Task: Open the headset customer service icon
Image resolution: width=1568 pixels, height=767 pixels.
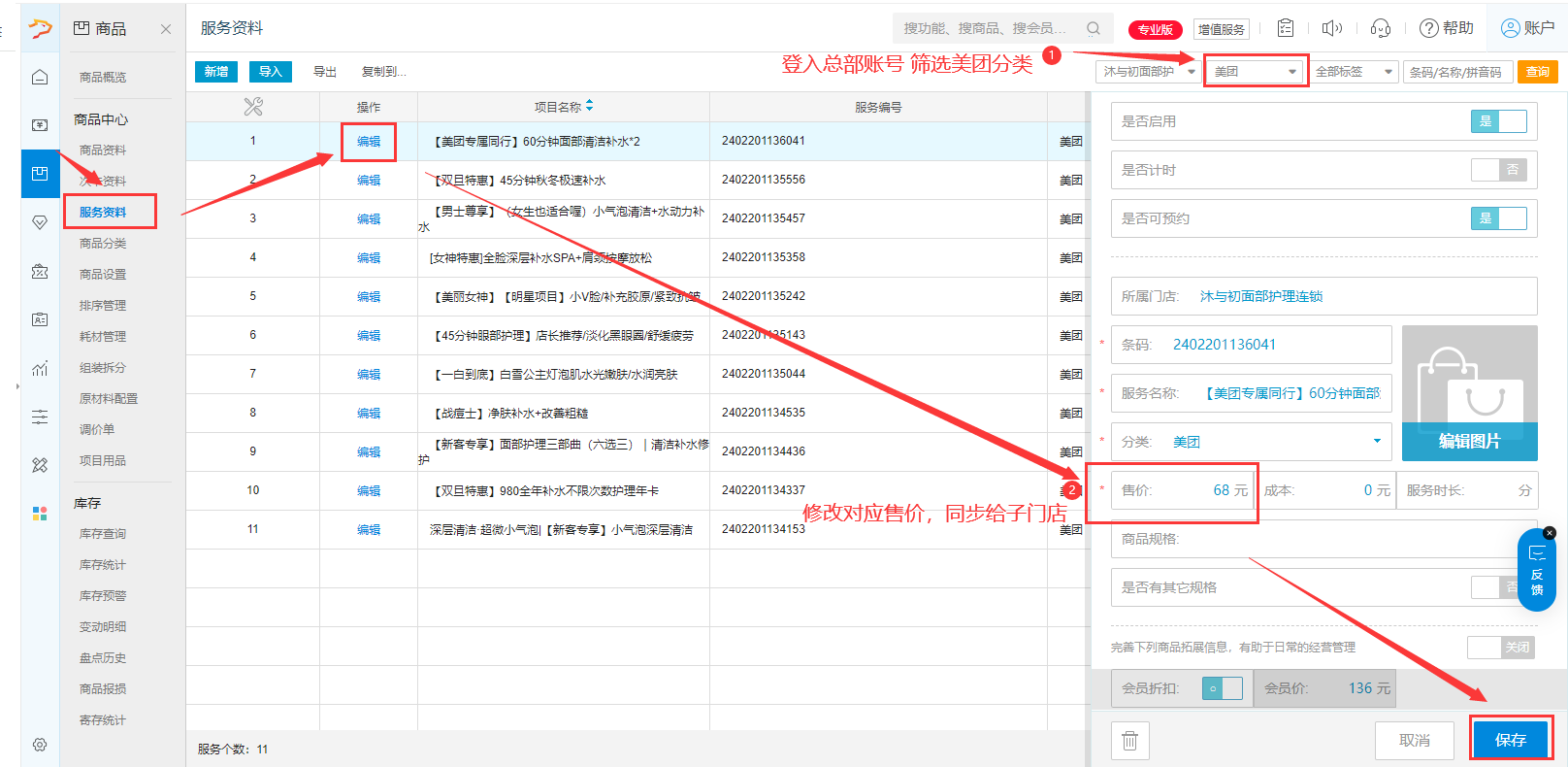Action: pos(1381,28)
